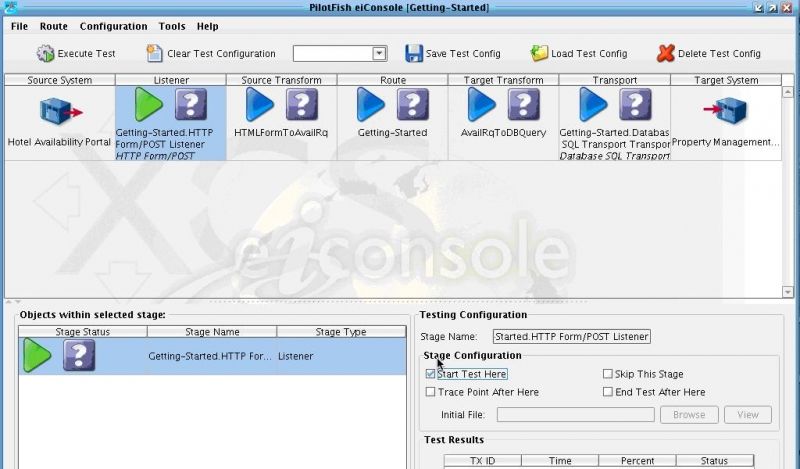The image size is (800, 469).
Task: Enable End Test After Here checkbox
Action: point(608,392)
